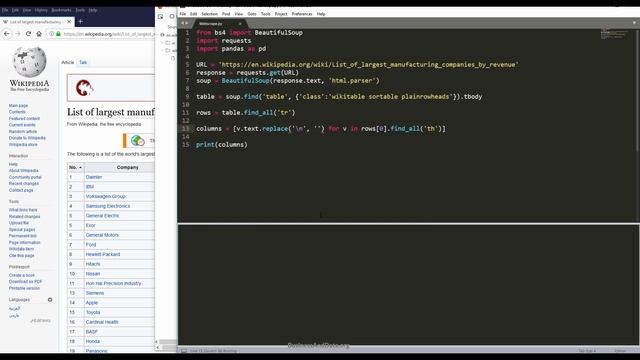Open the General Motors link

click(x=102, y=235)
